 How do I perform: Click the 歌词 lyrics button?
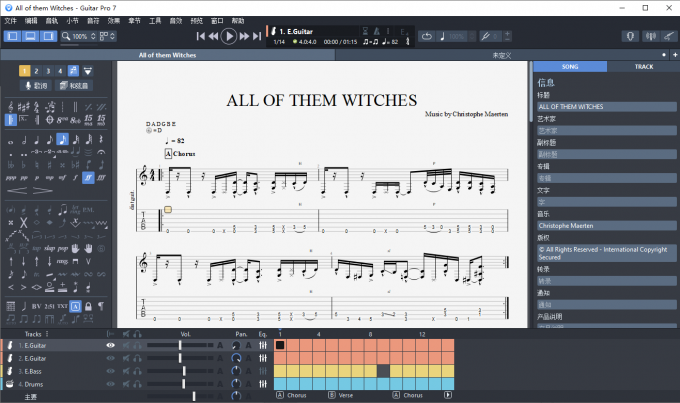point(34,86)
